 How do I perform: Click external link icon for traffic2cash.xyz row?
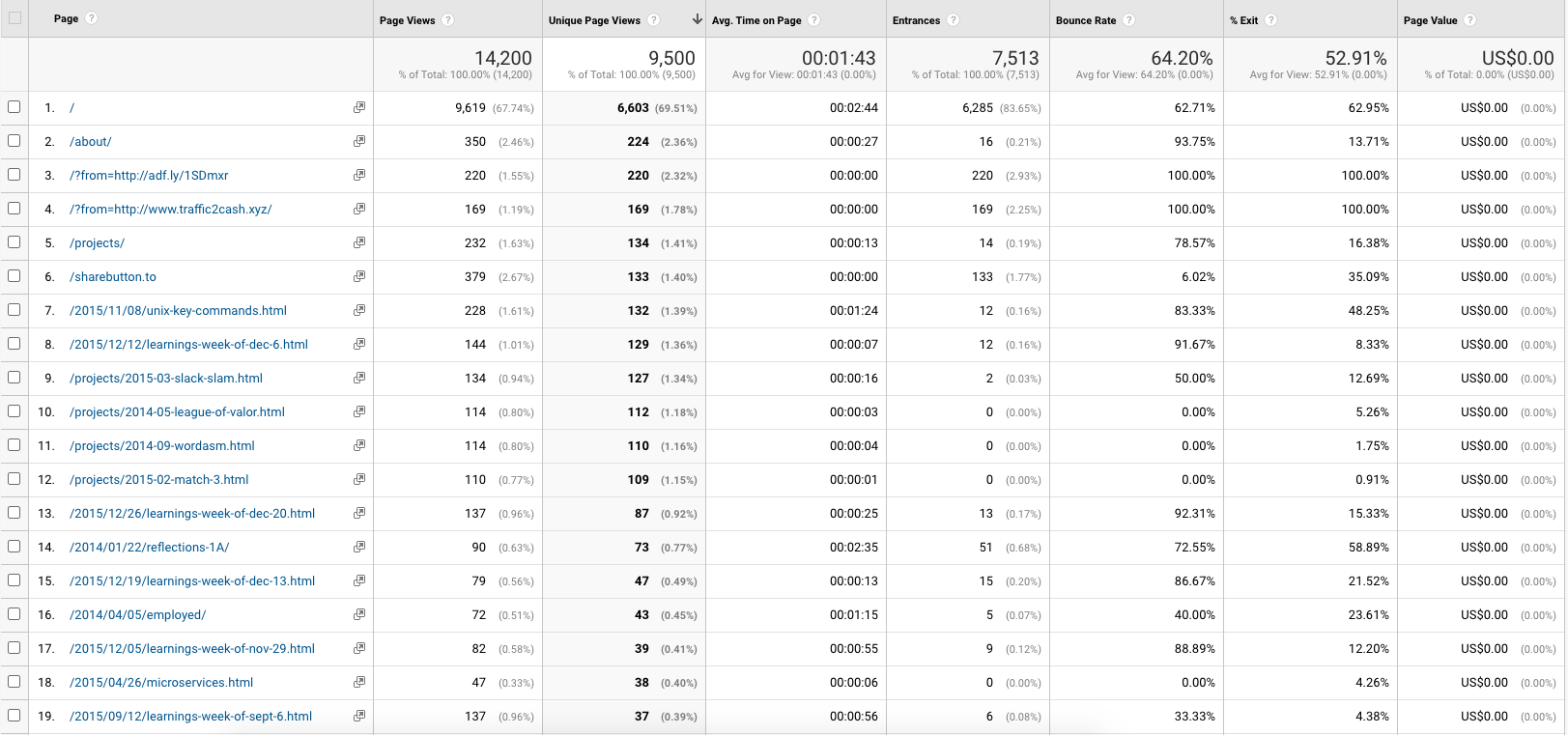point(359,209)
